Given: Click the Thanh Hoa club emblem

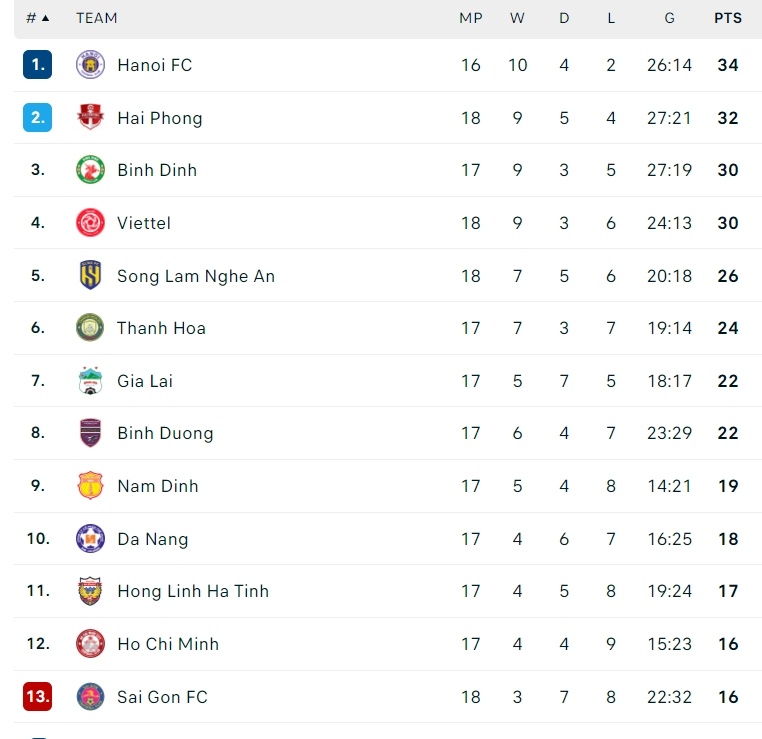Looking at the screenshot, I should (x=91, y=328).
